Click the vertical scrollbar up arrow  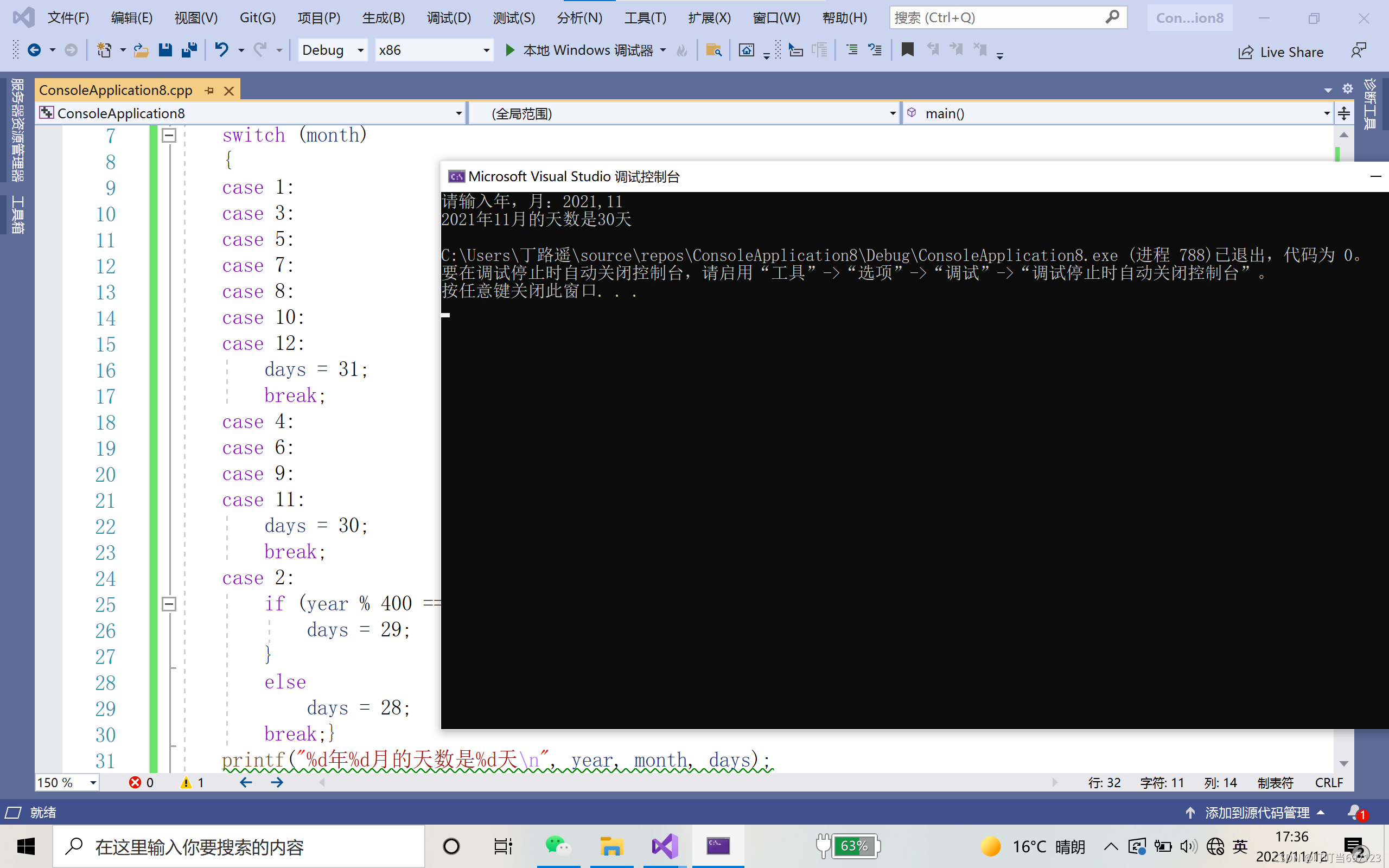(1343, 135)
